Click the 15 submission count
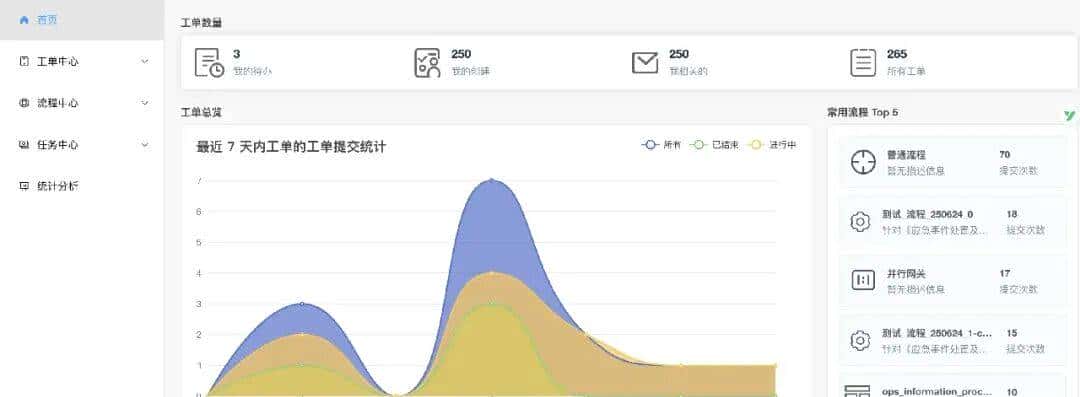Image resolution: width=1080 pixels, height=397 pixels. (x=1012, y=333)
